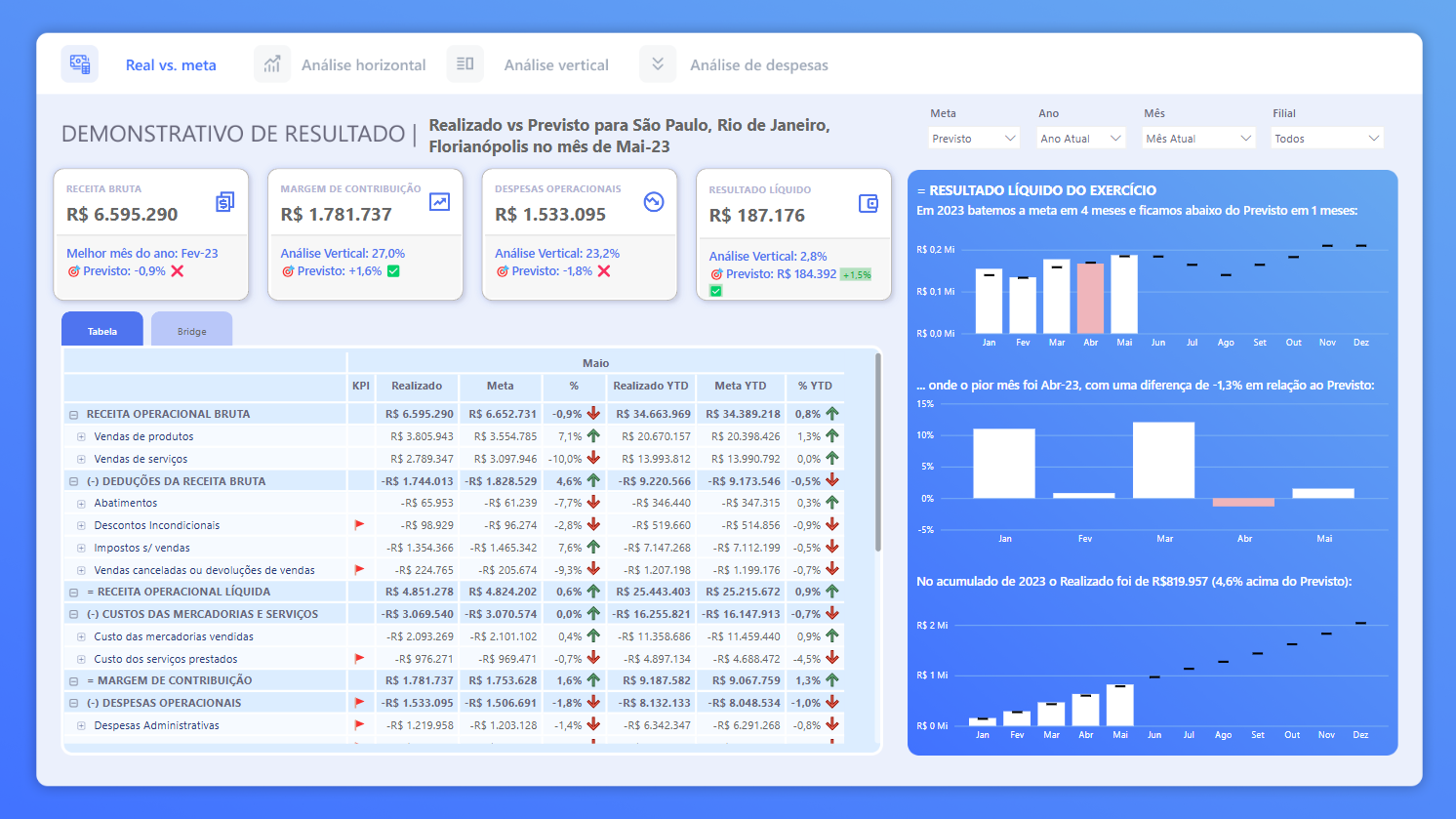Open the Filial dropdown showing Todos
The image size is (1456, 819).
point(1327,138)
